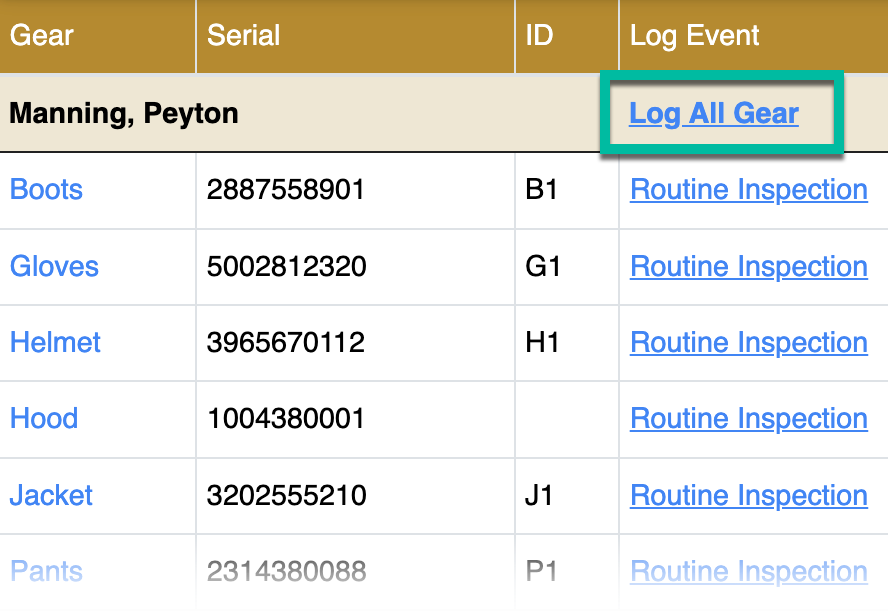This screenshot has width=888, height=616.
Task: Log Routine Inspection for Jacket
Action: 748,496
